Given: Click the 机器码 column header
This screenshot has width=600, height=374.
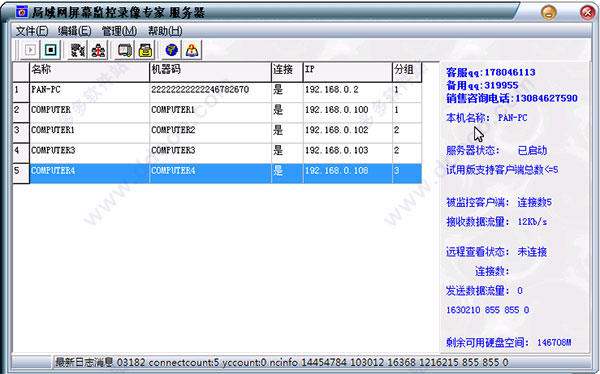Looking at the screenshot, I should (x=210, y=72).
